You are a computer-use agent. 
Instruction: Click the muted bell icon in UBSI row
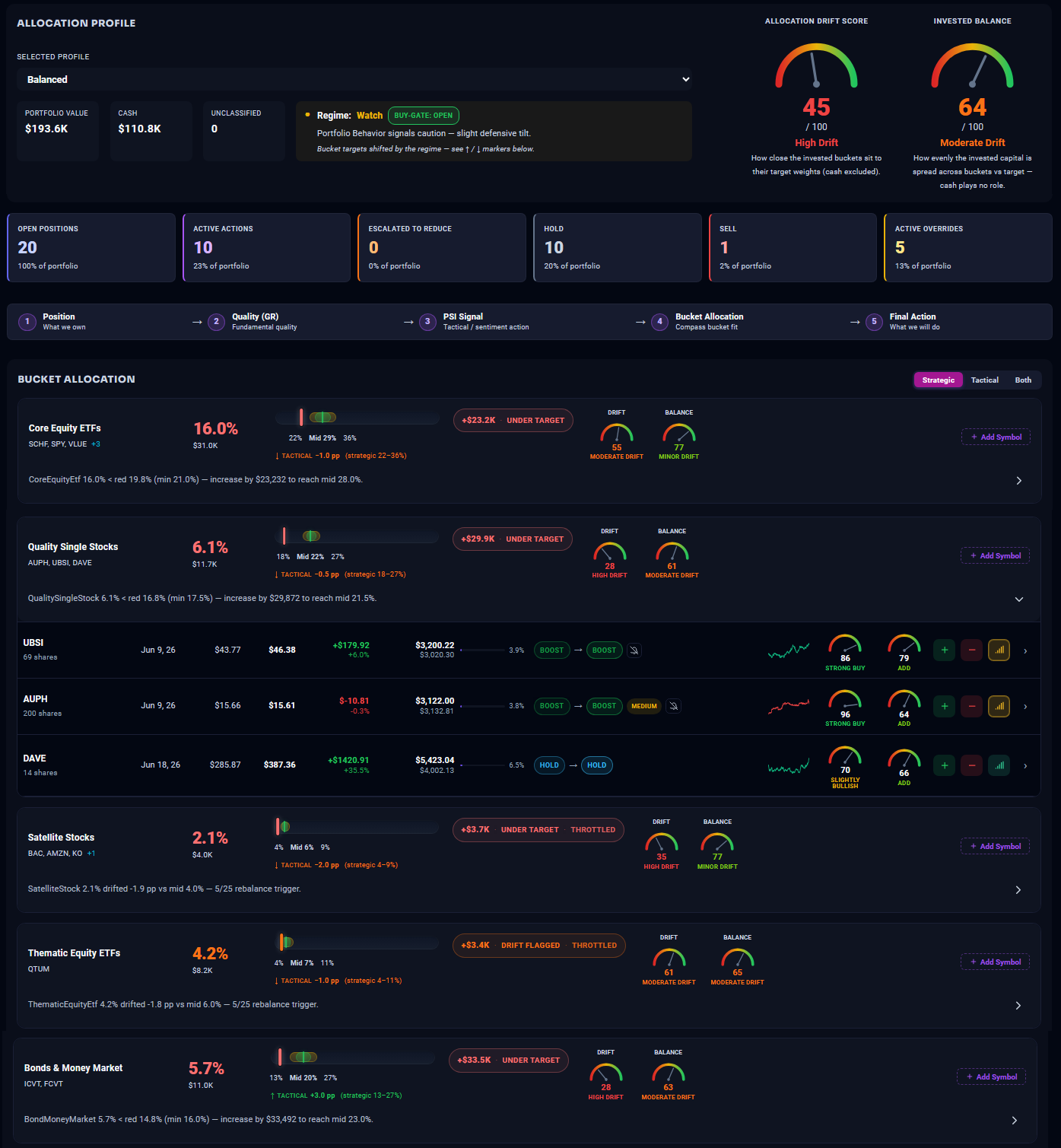[x=634, y=650]
